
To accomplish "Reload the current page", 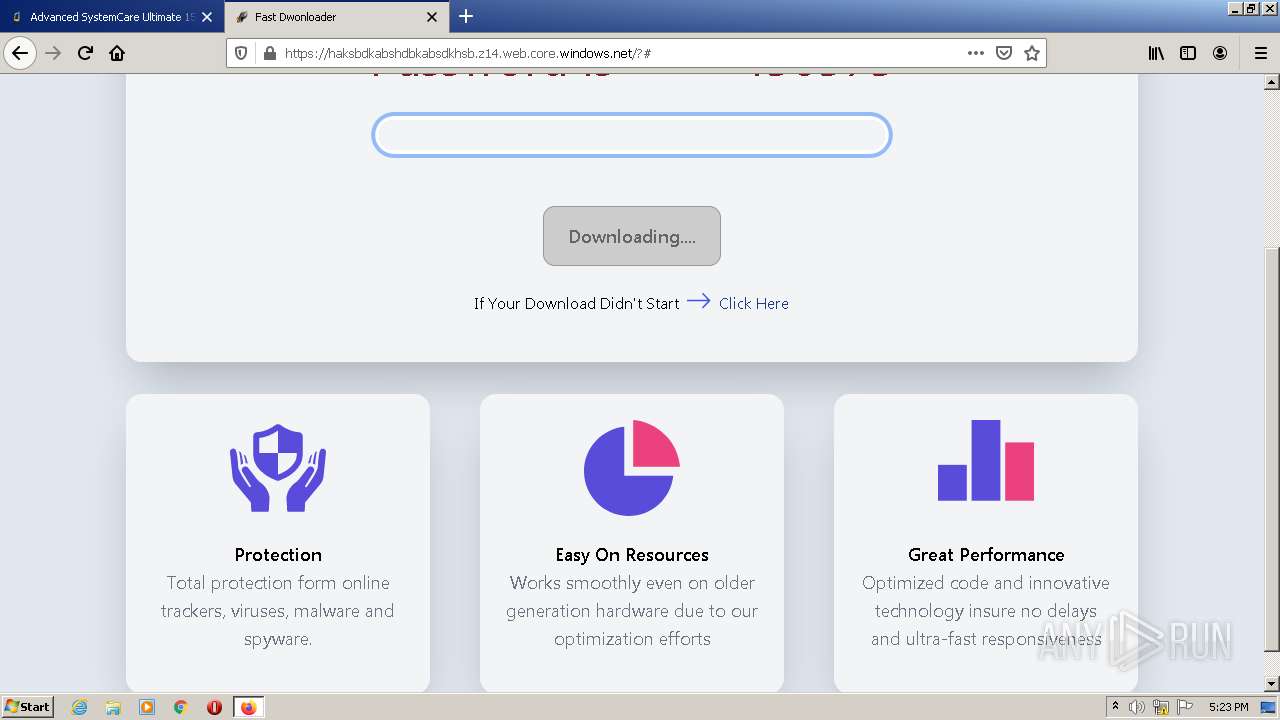I will (85, 53).
